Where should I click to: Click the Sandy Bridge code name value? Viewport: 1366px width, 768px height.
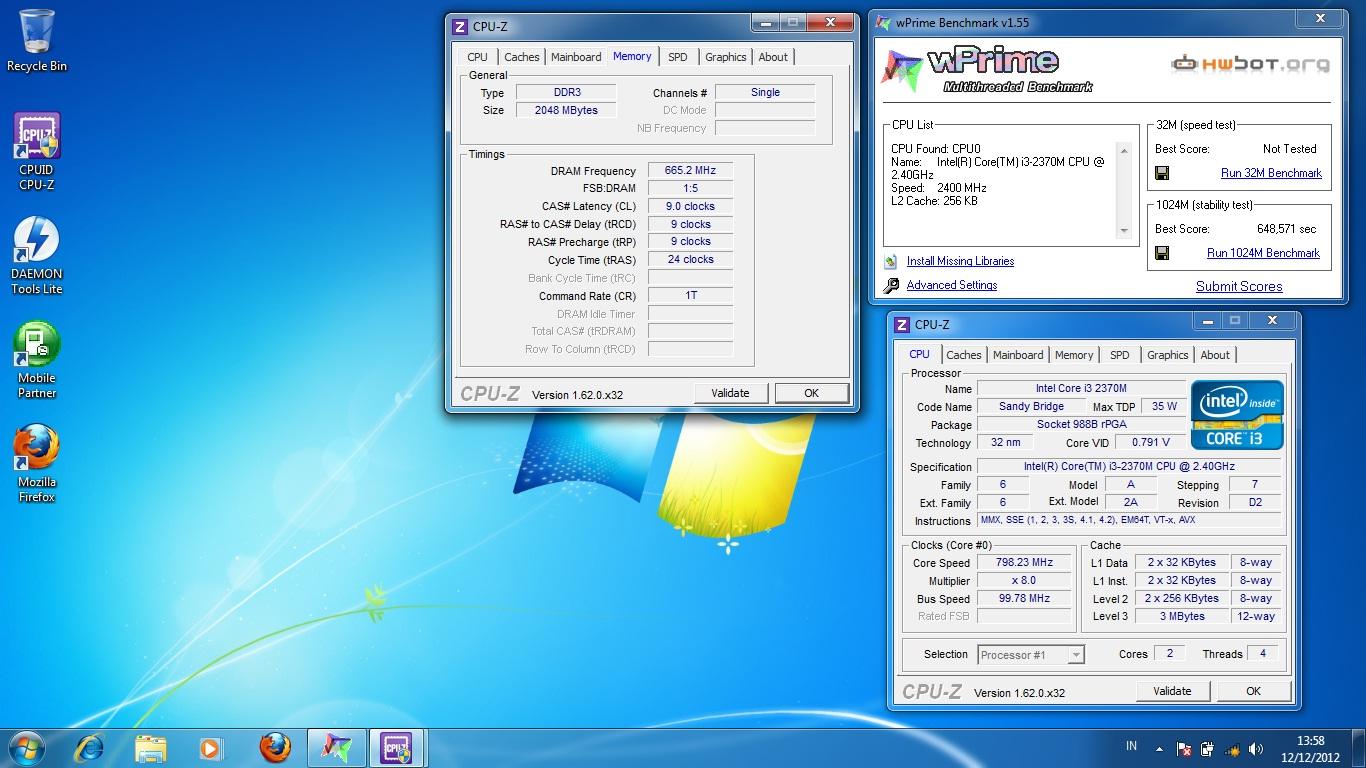tap(1031, 406)
